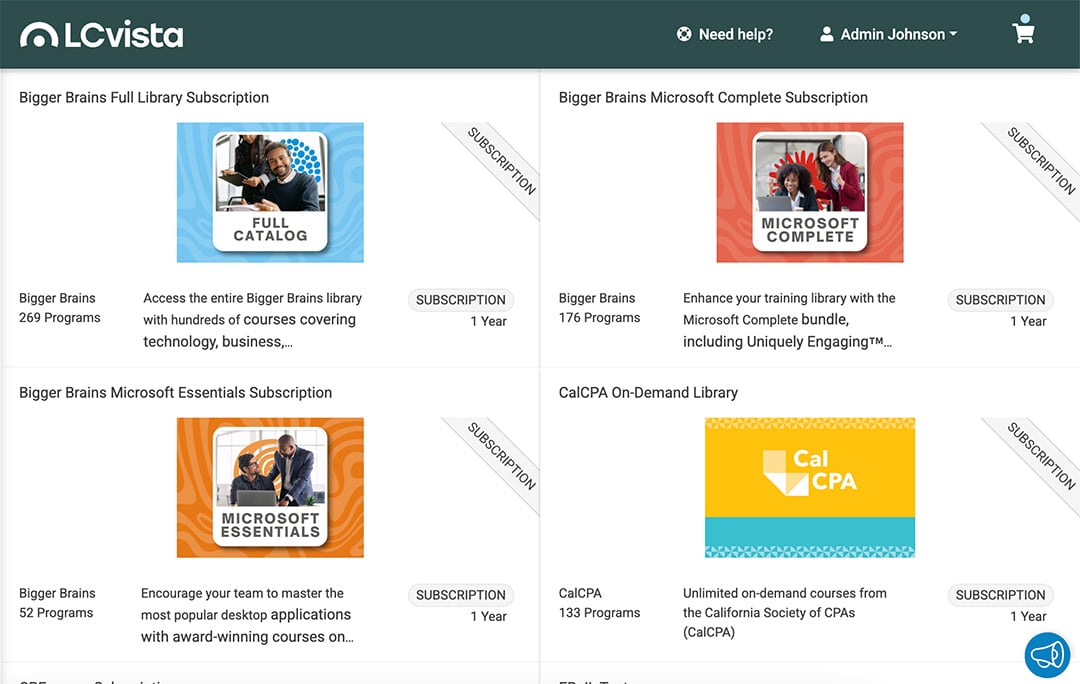Click the CalCPA yellow cover image
The image size is (1080, 684).
[809, 487]
